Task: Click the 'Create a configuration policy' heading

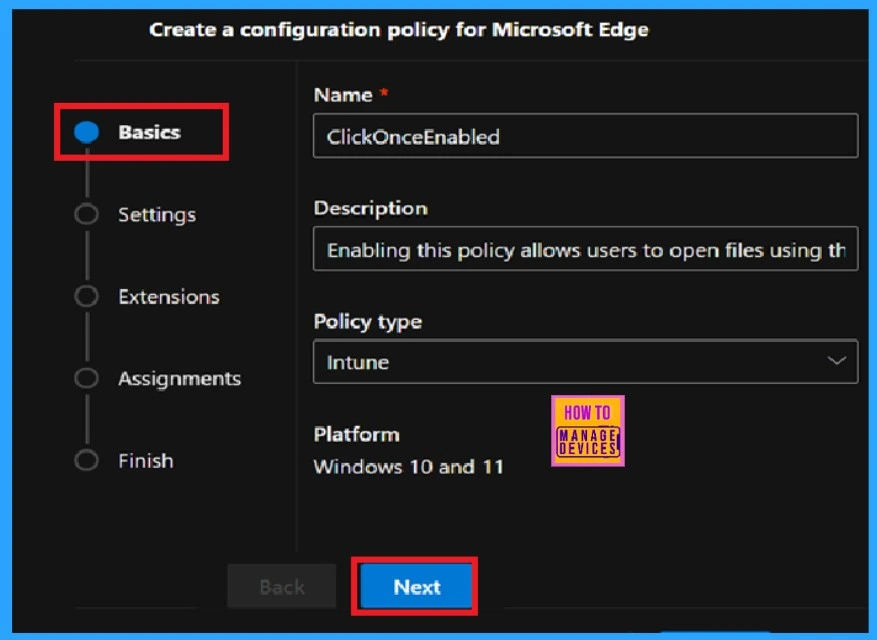Action: click(x=399, y=30)
